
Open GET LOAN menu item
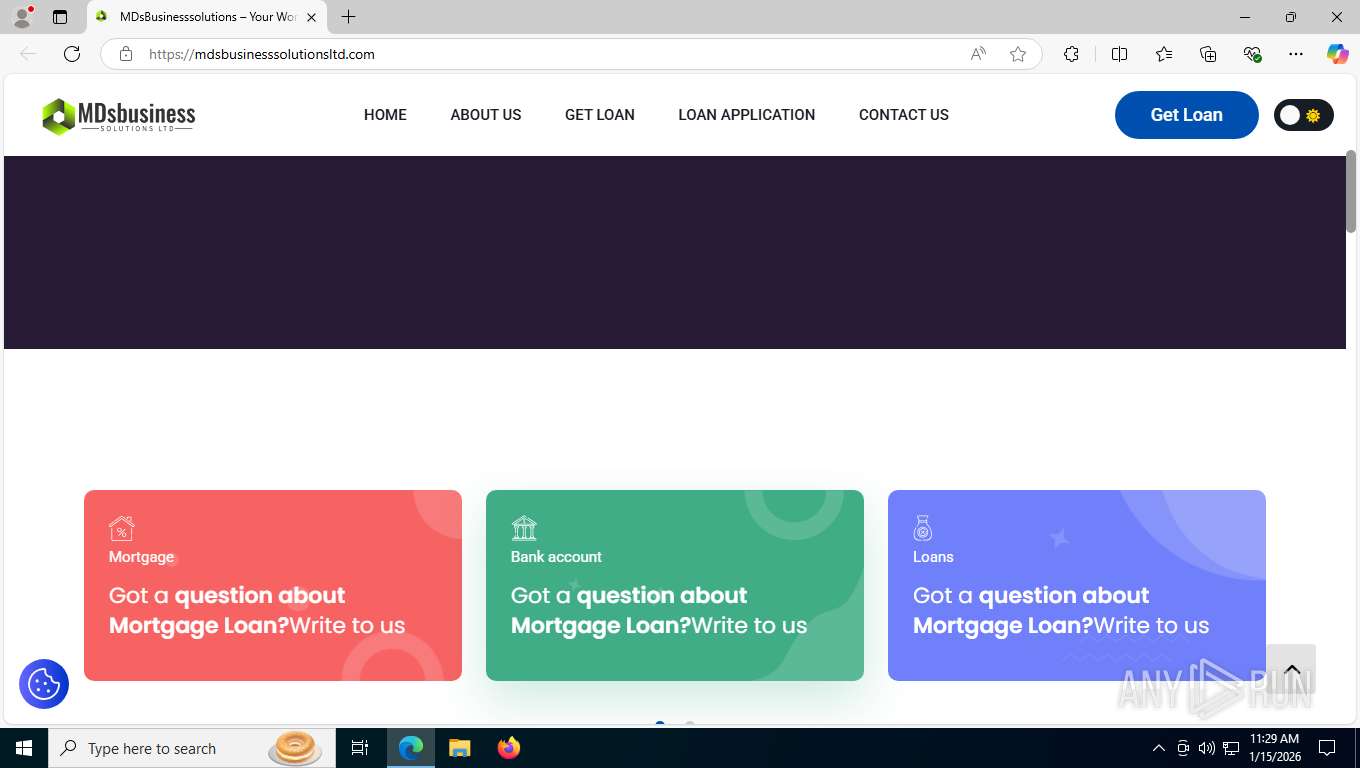pos(600,115)
